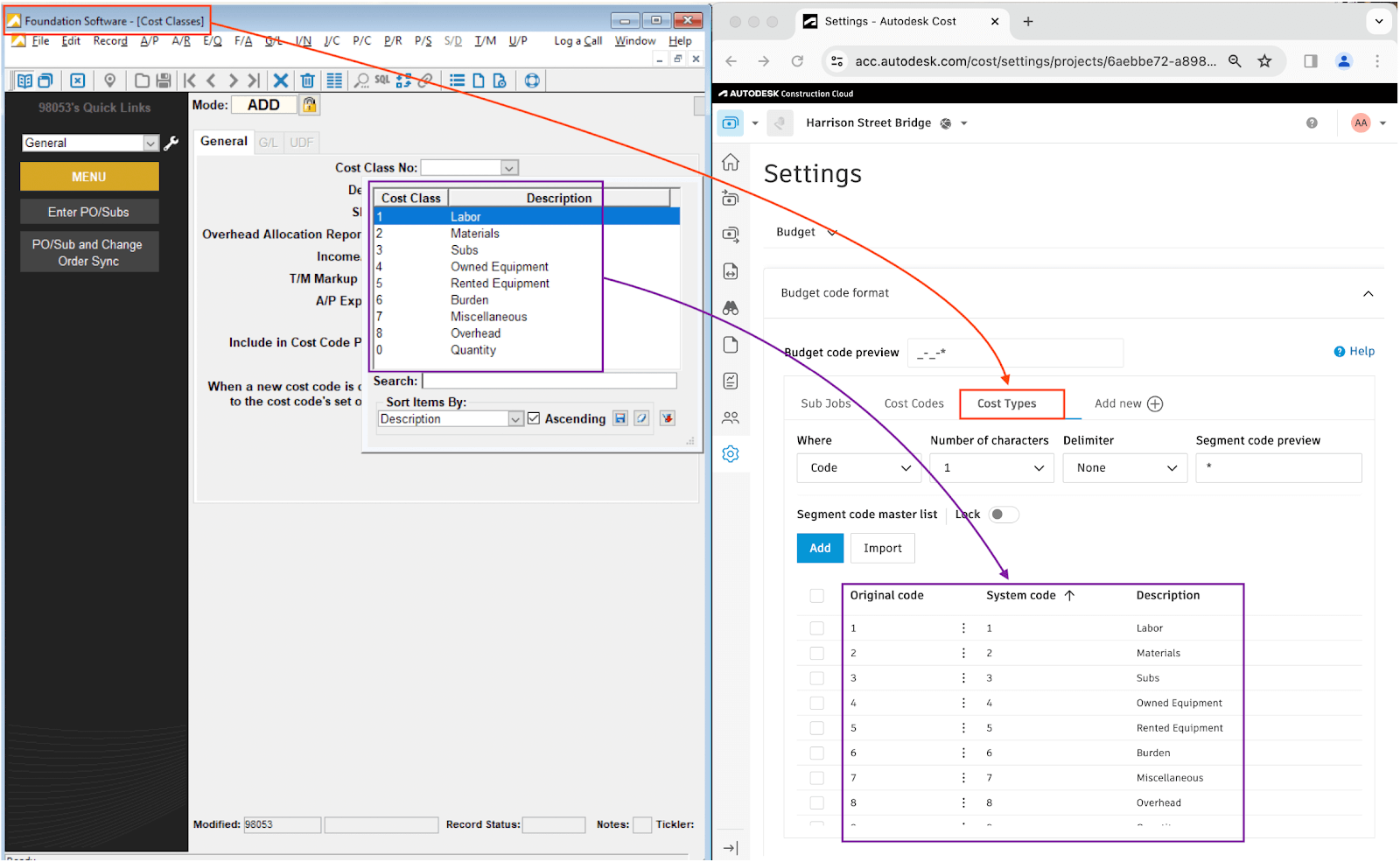Screen dimensions: 1400x862
Task: Click the boxed X close-record toolbar icon
Action: click(78, 81)
